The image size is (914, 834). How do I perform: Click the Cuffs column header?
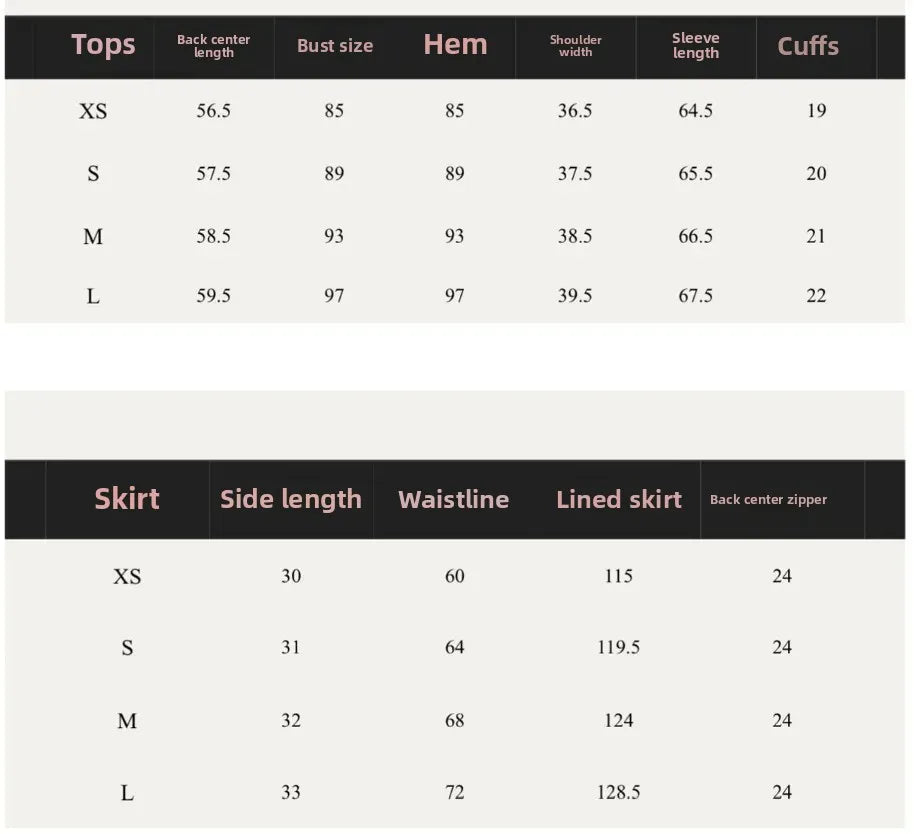click(808, 46)
